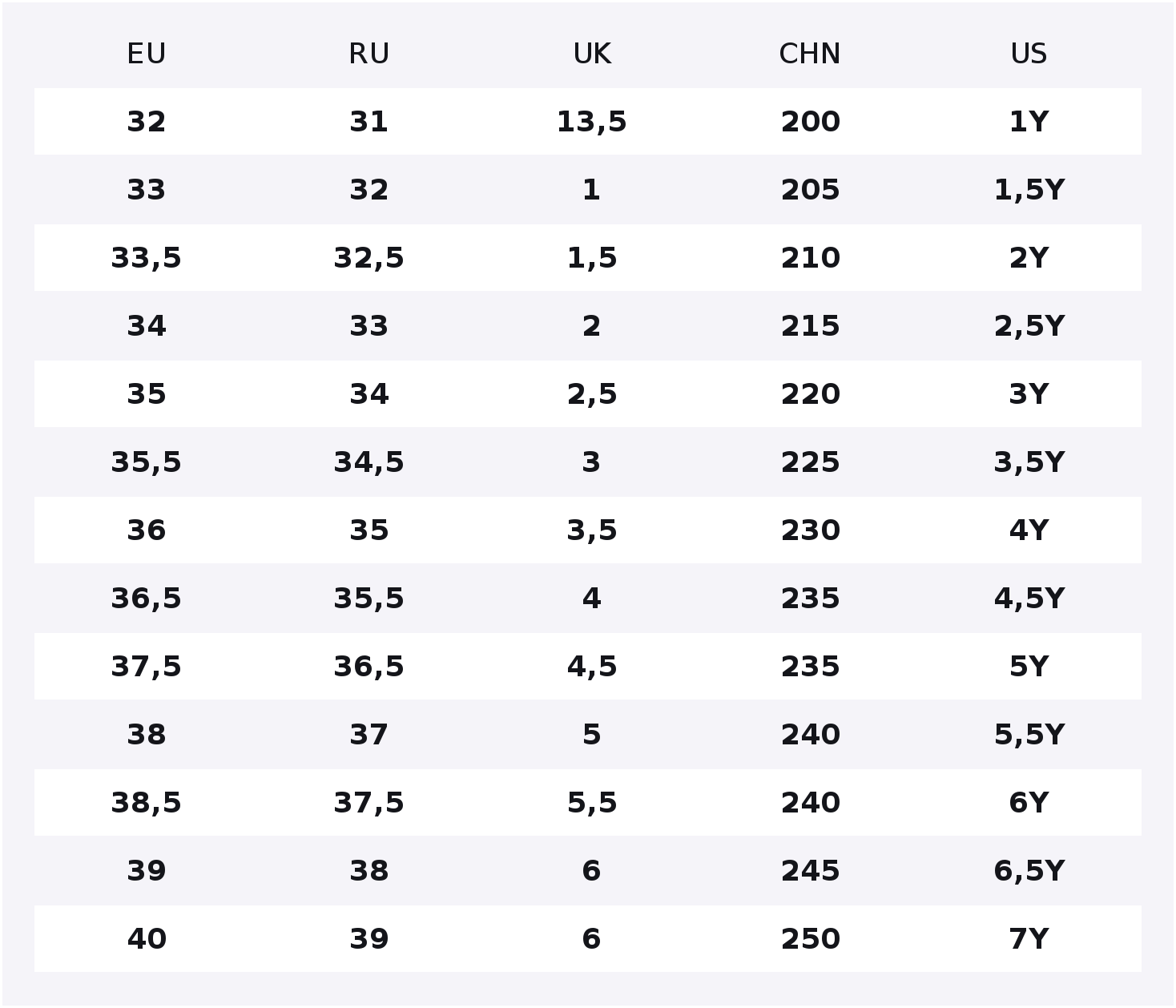The height and width of the screenshot is (1008, 1176).
Task: Click the CHN 245 value
Action: tap(810, 871)
